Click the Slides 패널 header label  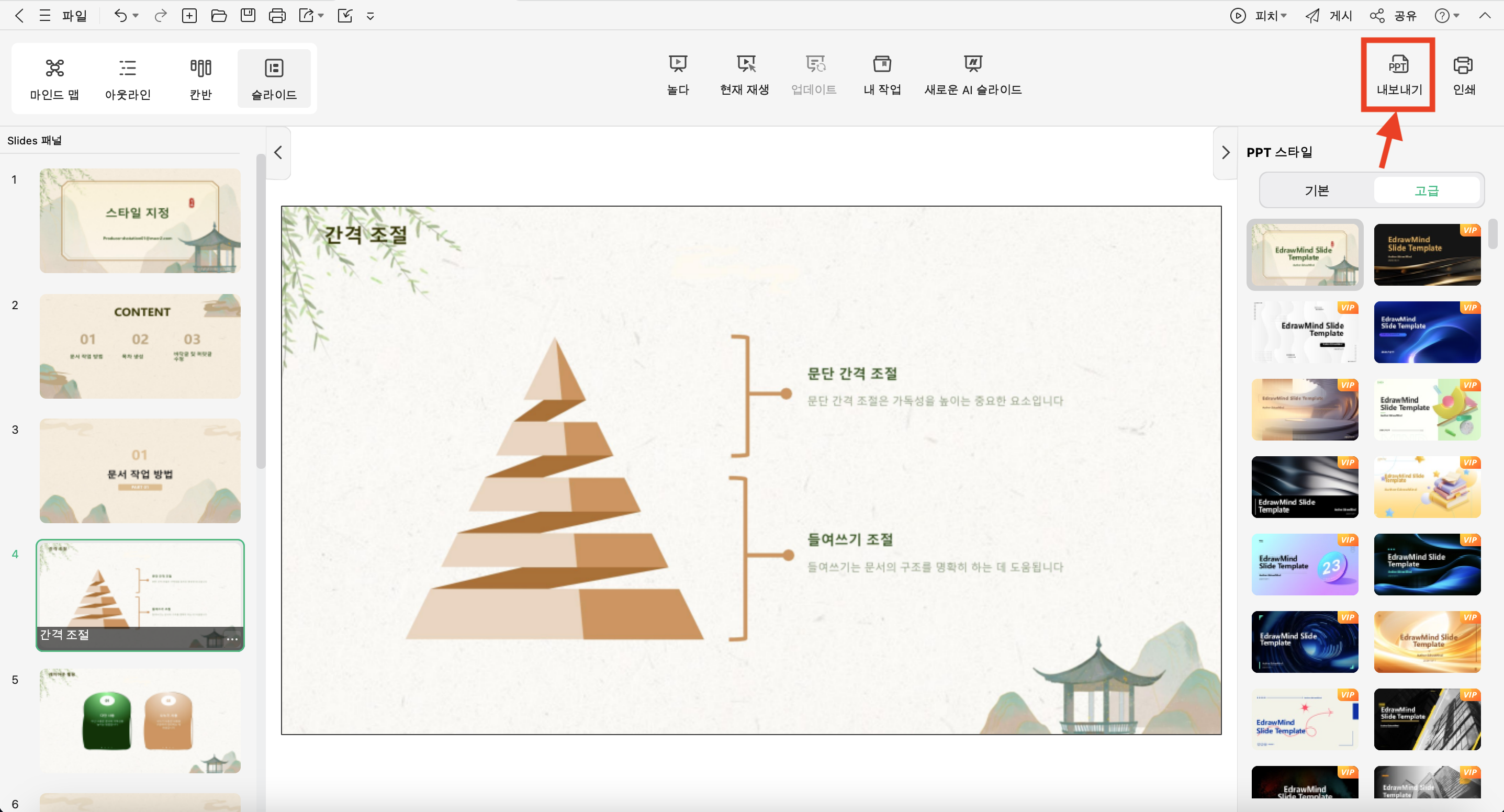click(35, 141)
